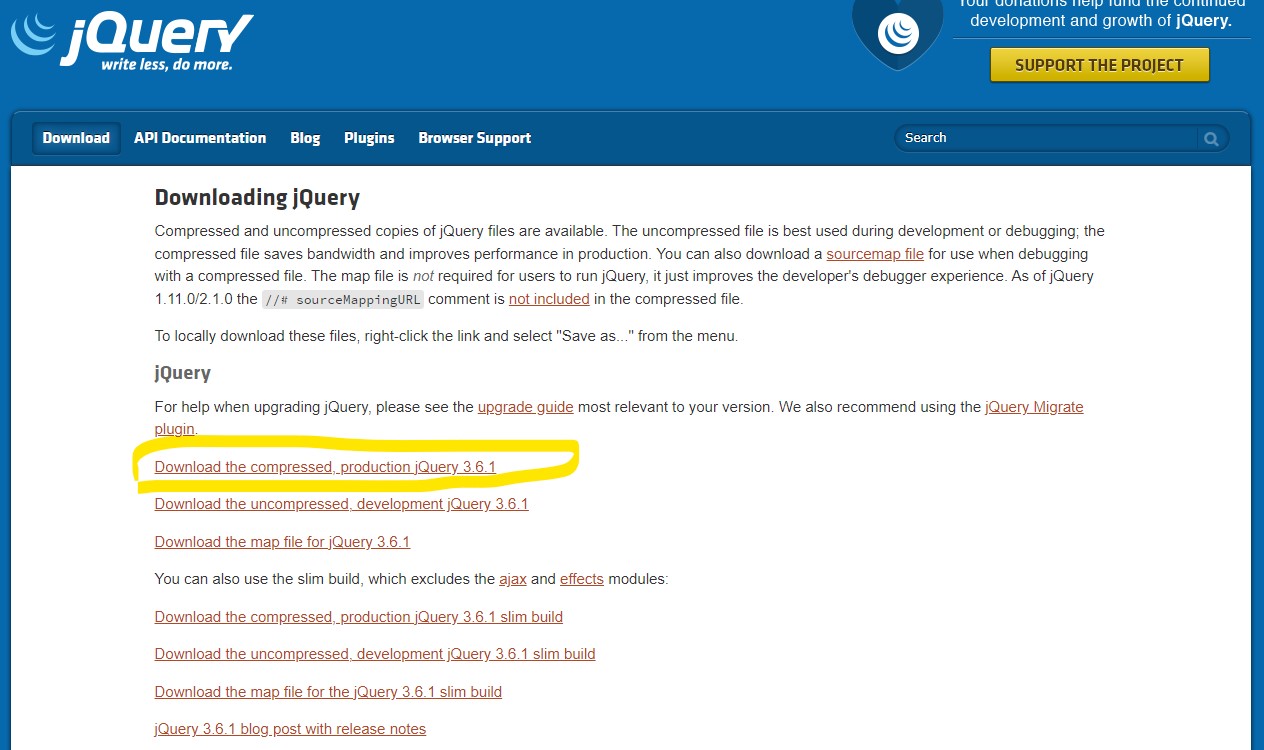Image resolution: width=1264 pixels, height=750 pixels.
Task: Click the jQuery logo in the header
Action: point(132,40)
